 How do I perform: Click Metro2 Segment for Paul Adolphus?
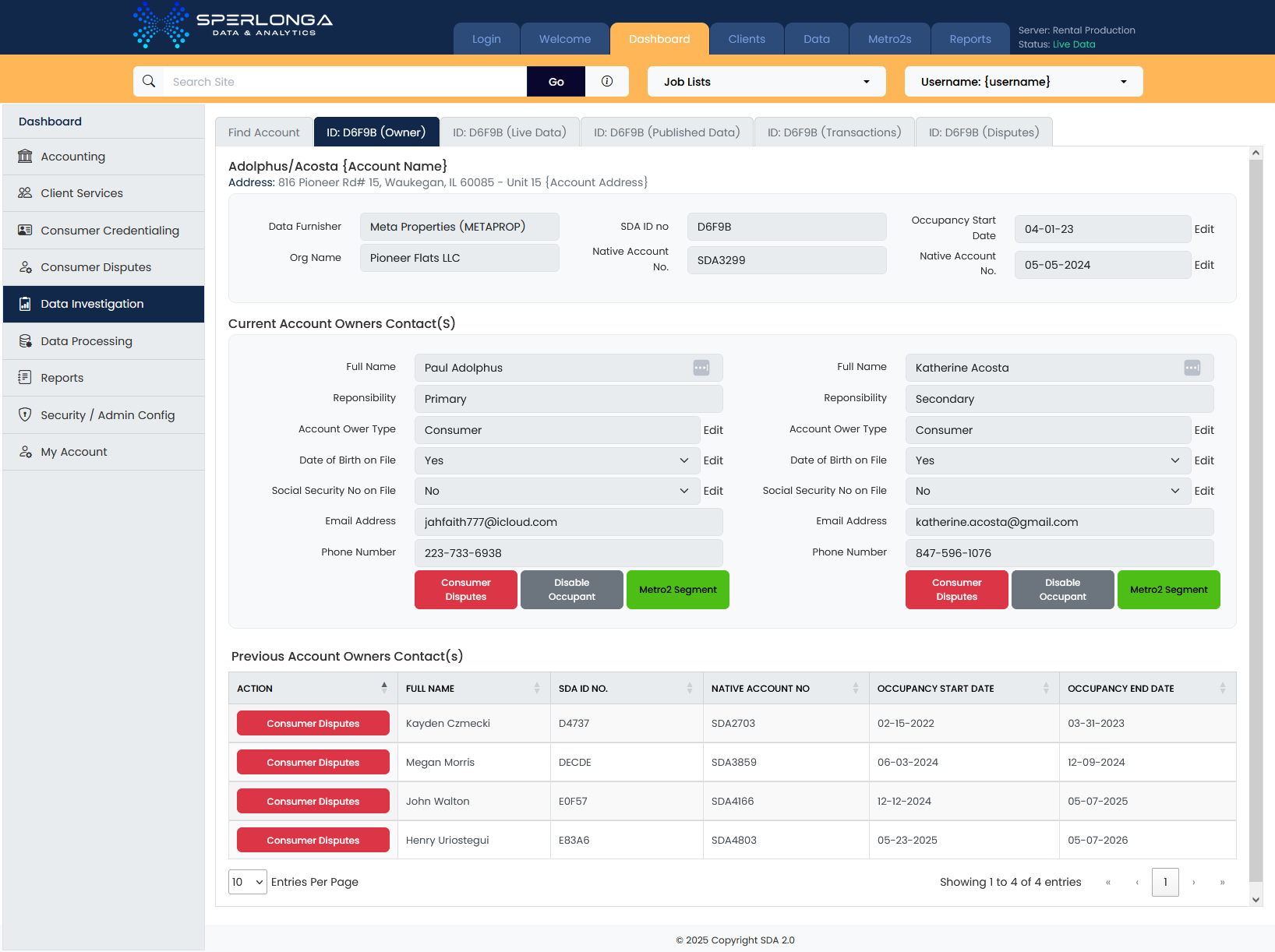(x=677, y=590)
